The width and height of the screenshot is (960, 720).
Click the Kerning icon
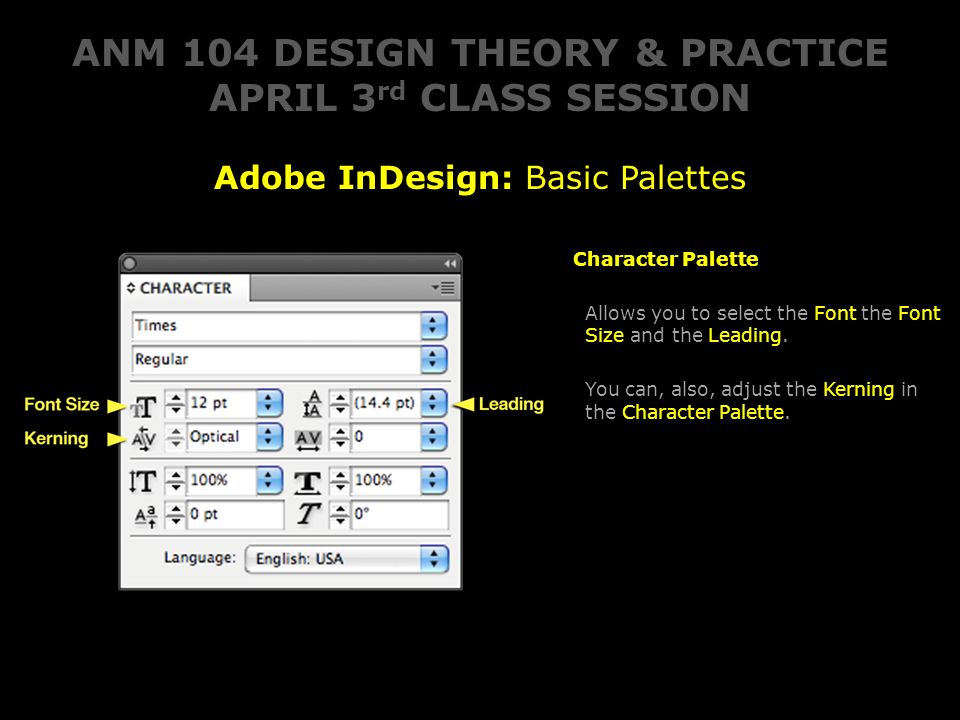pyautogui.click(x=144, y=438)
